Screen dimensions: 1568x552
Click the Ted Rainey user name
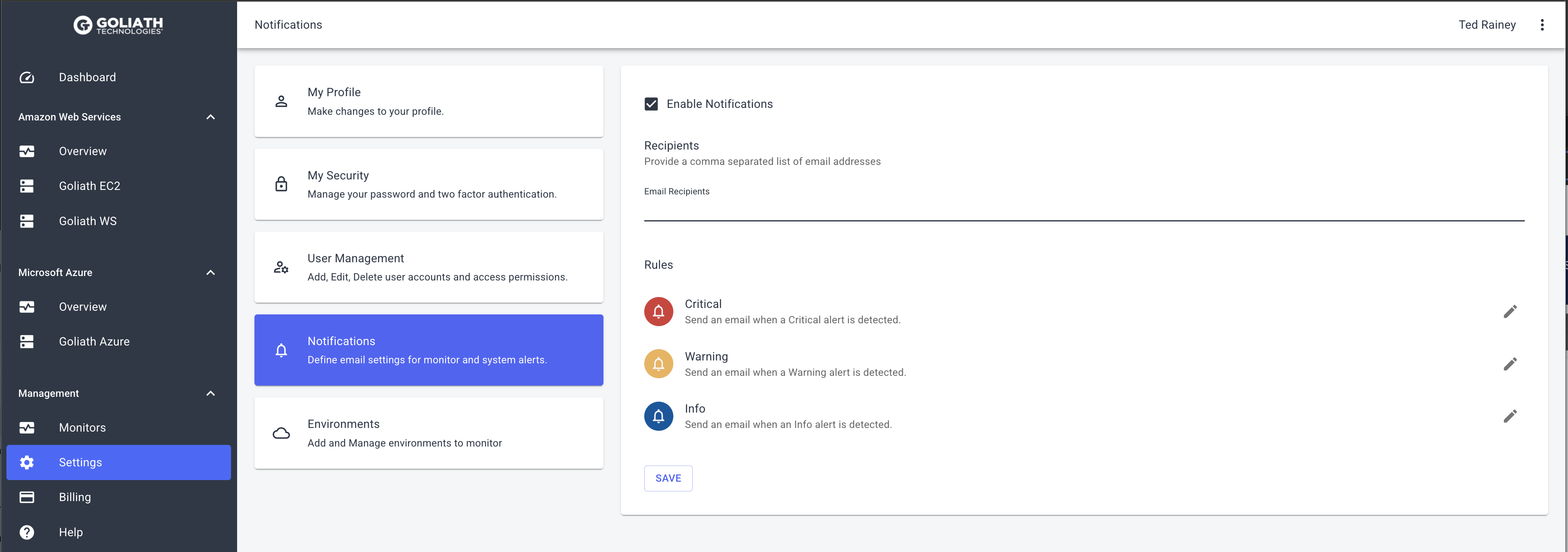click(1487, 25)
